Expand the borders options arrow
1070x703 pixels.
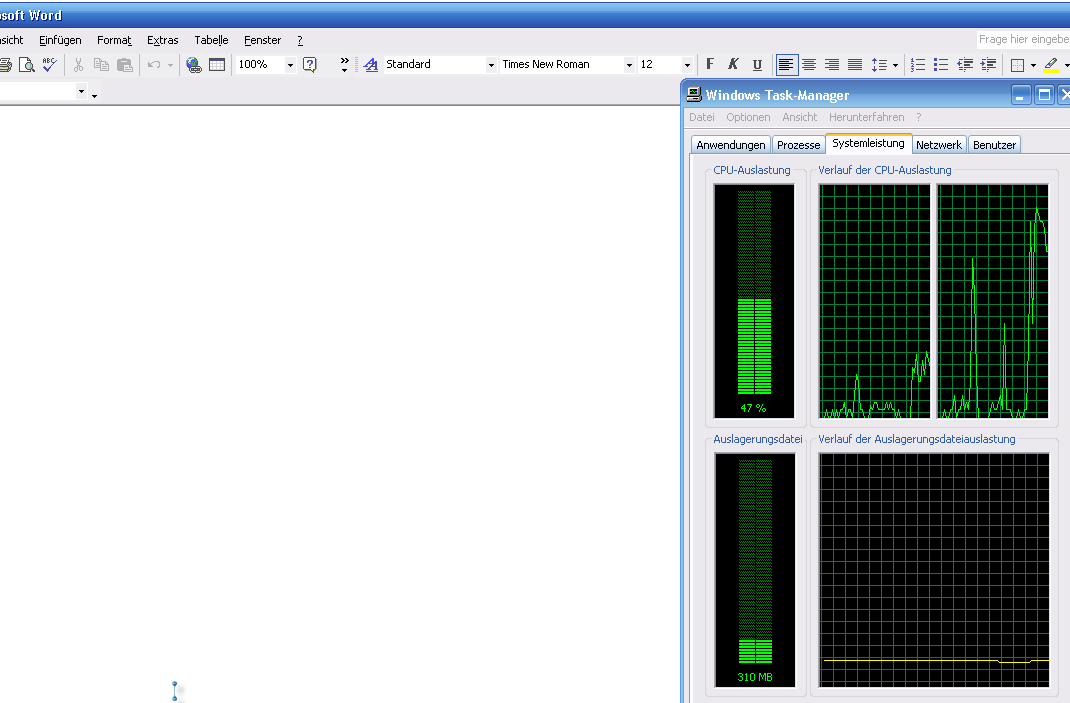coord(1033,66)
